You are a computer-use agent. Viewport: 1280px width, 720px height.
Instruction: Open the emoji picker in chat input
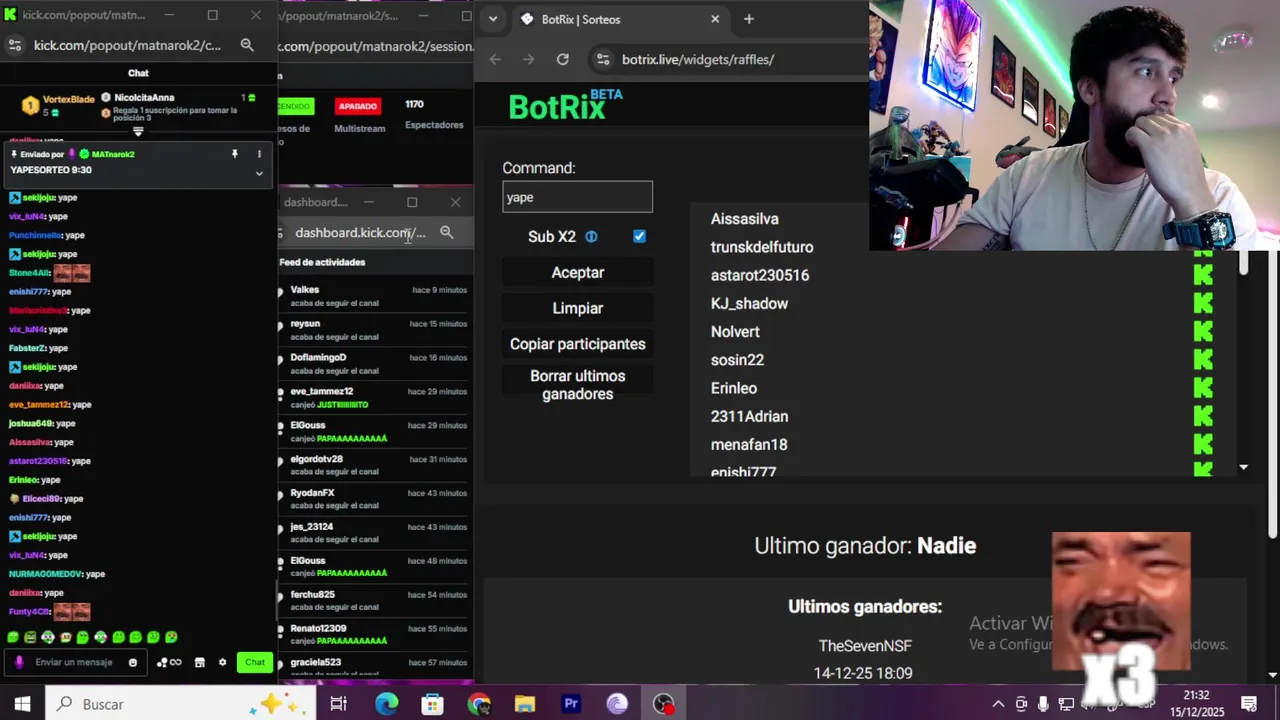133,662
